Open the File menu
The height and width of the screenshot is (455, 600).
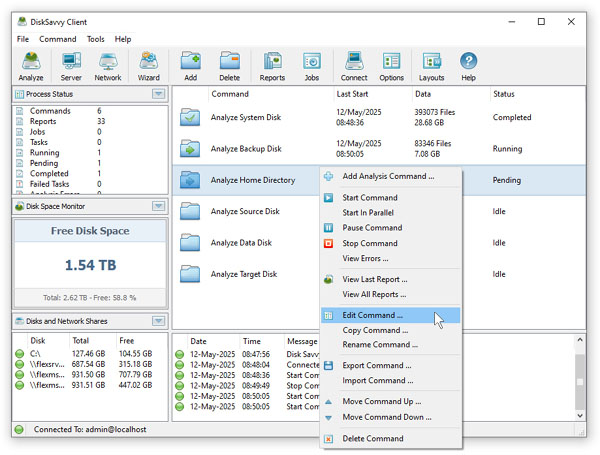click(x=23, y=39)
